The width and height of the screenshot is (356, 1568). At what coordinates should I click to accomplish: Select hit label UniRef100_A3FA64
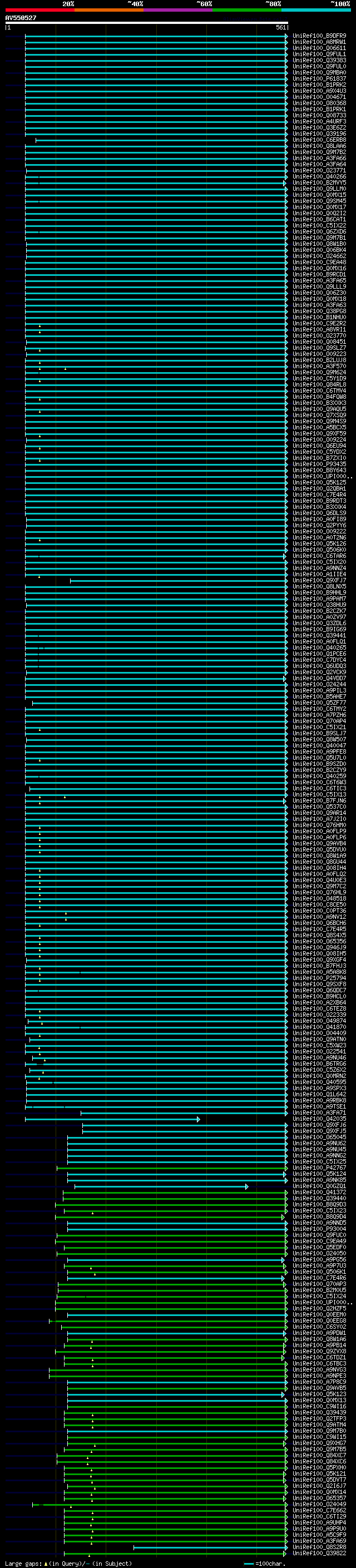319,164
